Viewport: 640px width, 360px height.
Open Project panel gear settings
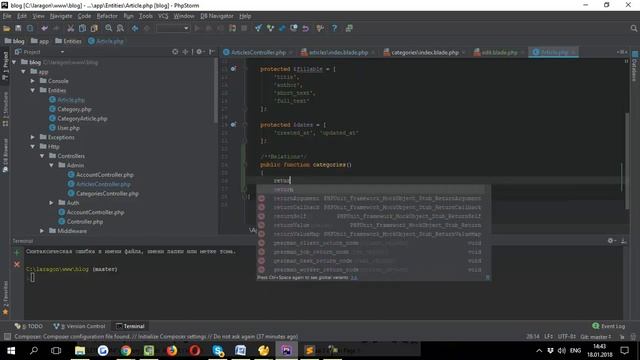(199, 52)
